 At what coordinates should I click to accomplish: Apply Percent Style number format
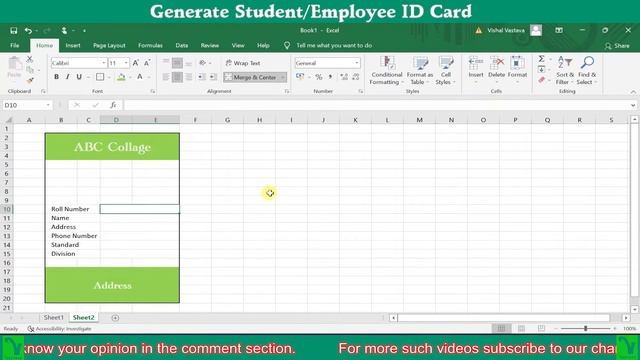(x=319, y=77)
